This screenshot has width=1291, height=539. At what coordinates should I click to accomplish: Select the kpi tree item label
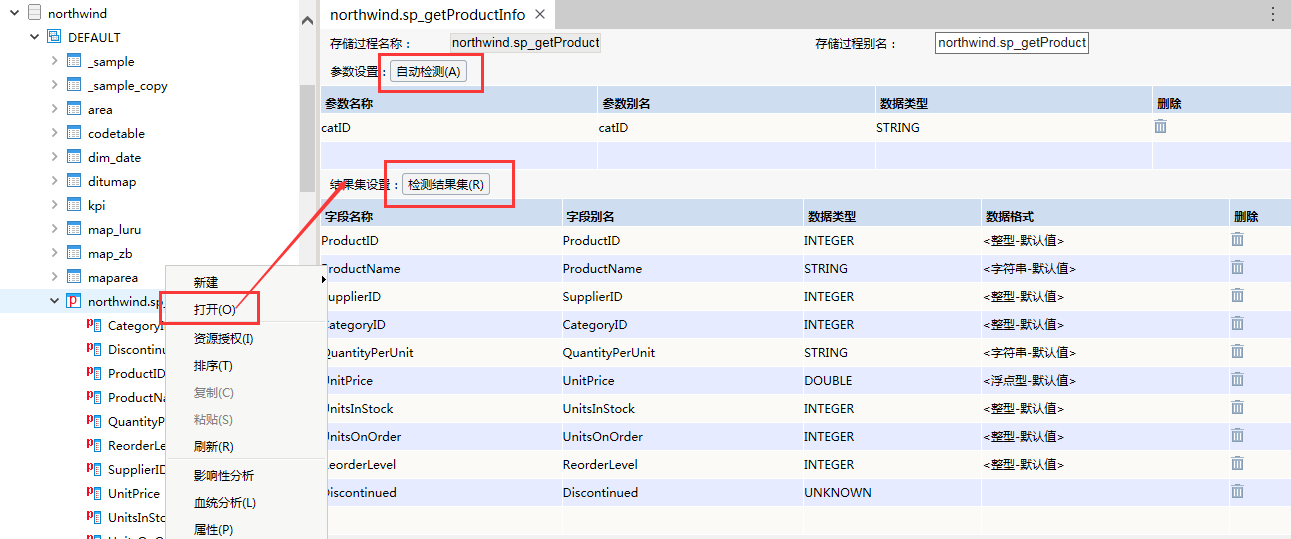[x=96, y=205]
